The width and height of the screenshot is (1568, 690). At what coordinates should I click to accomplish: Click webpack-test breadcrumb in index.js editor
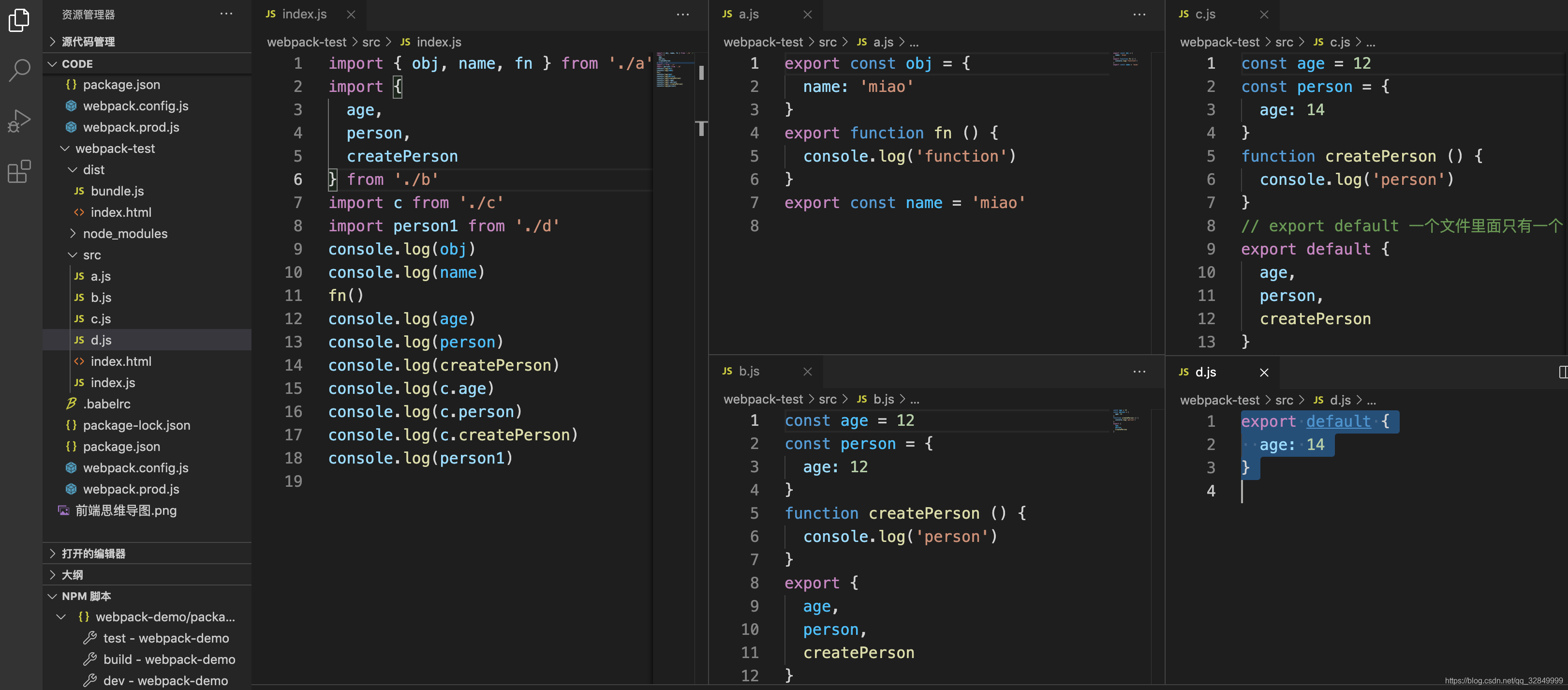pyautogui.click(x=307, y=42)
